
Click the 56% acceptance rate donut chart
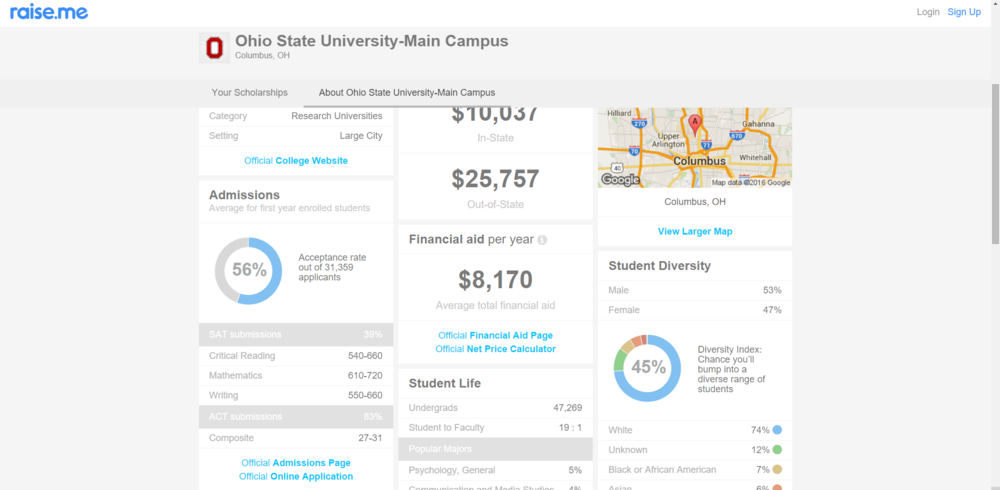(248, 271)
